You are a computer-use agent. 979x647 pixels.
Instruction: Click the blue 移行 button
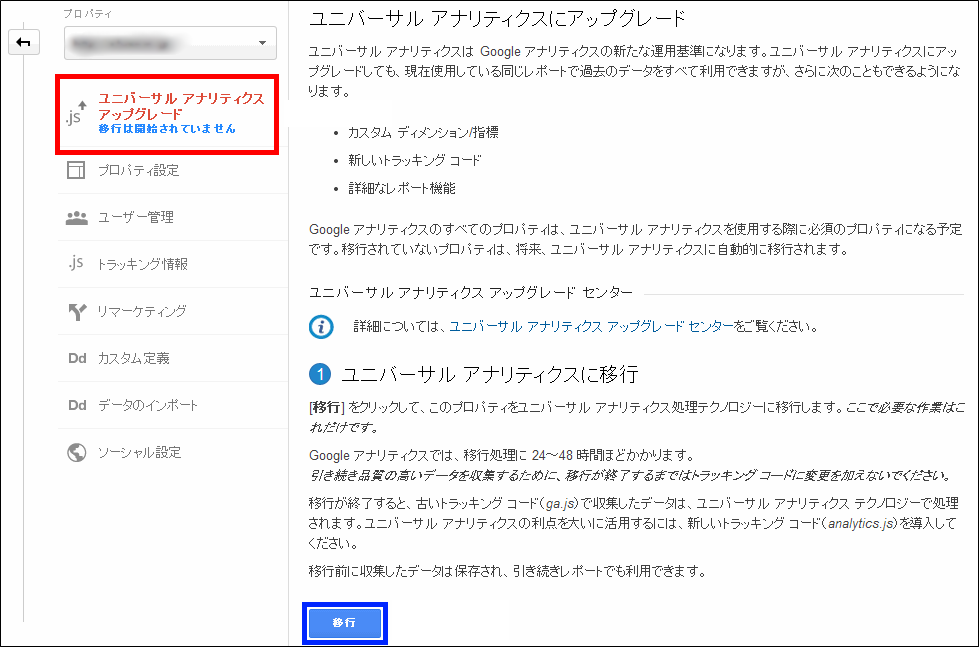point(345,623)
